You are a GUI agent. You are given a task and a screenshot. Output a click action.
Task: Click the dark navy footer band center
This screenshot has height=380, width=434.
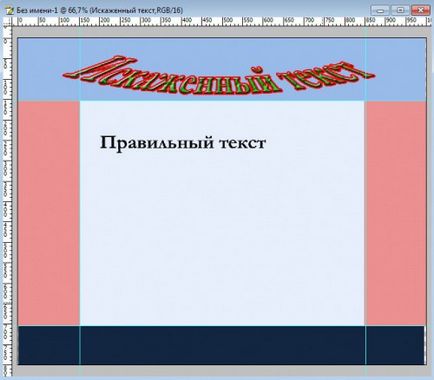point(223,345)
